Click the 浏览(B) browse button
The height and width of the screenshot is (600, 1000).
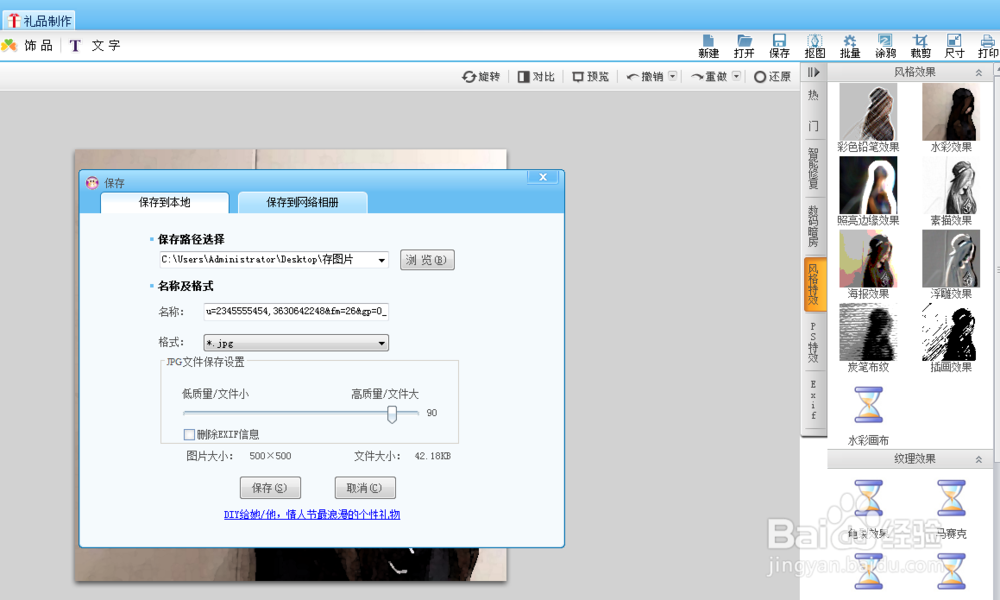[427, 260]
